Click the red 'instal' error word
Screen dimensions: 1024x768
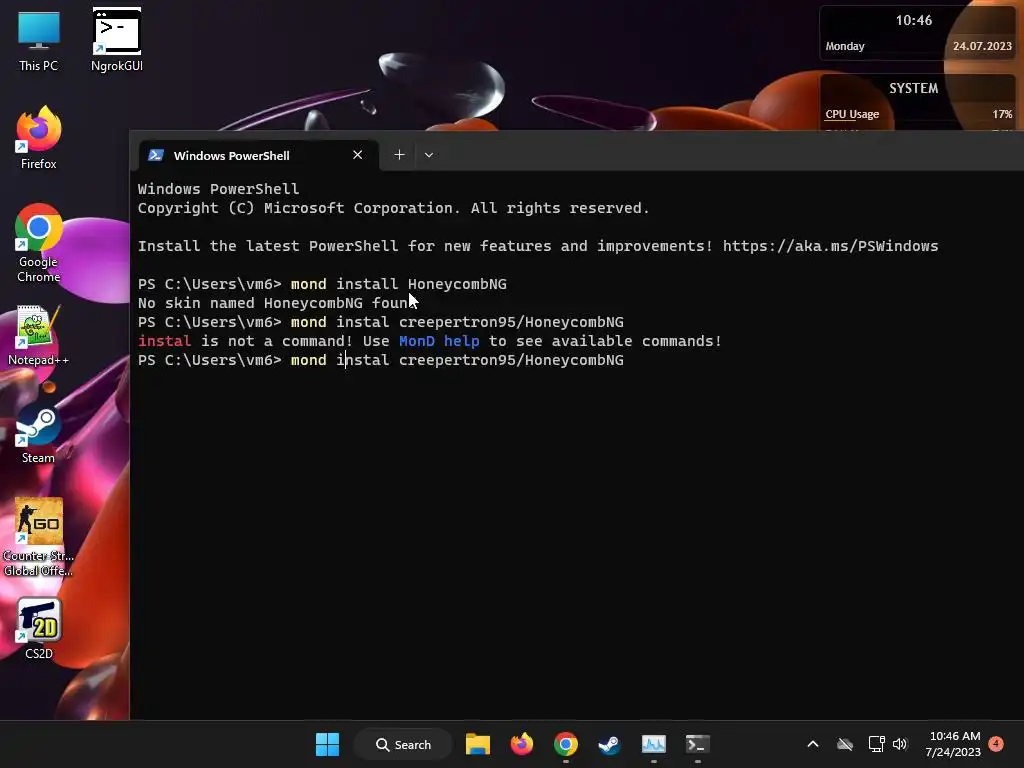coord(165,341)
